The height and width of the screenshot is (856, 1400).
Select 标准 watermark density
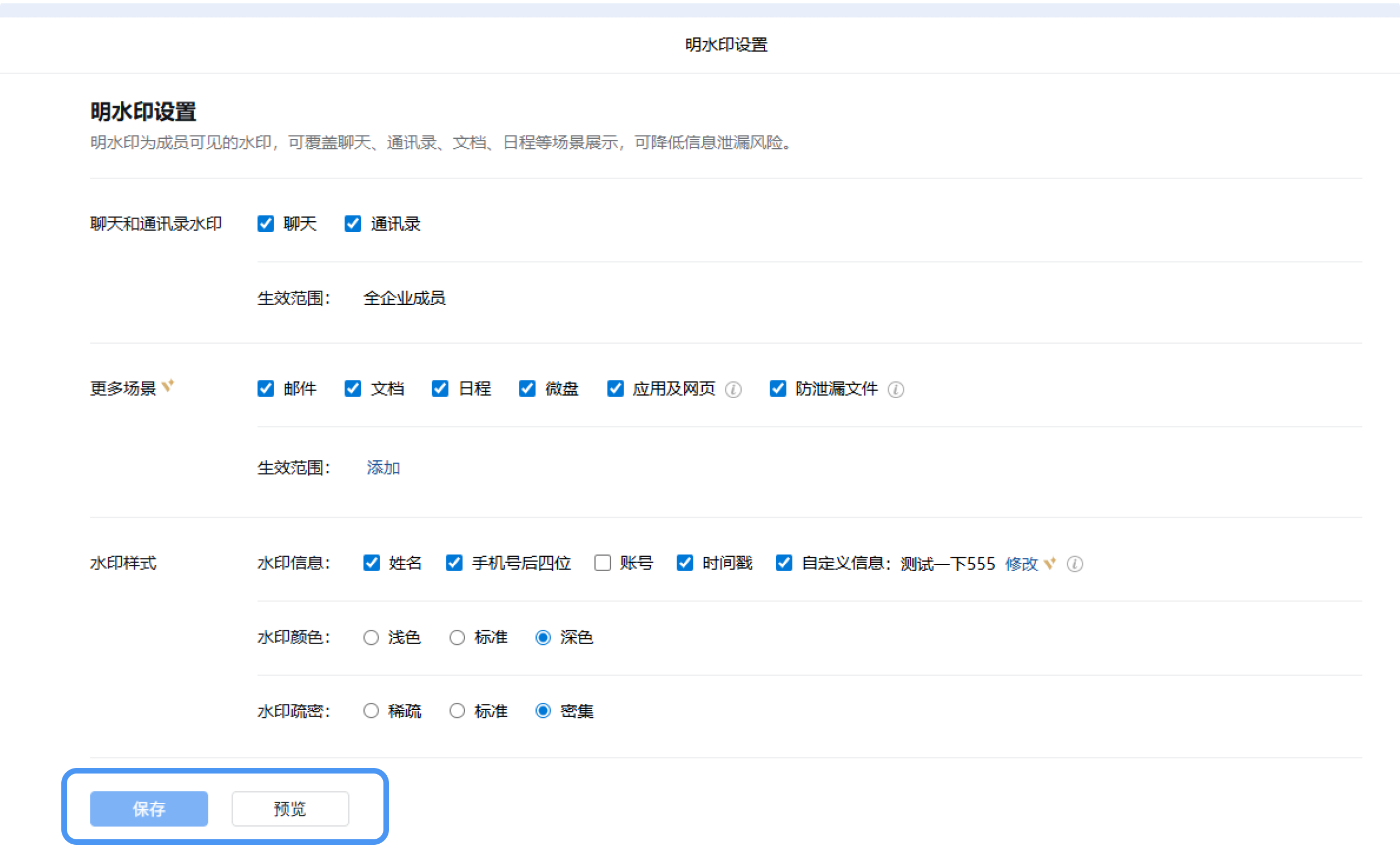pyautogui.click(x=458, y=711)
